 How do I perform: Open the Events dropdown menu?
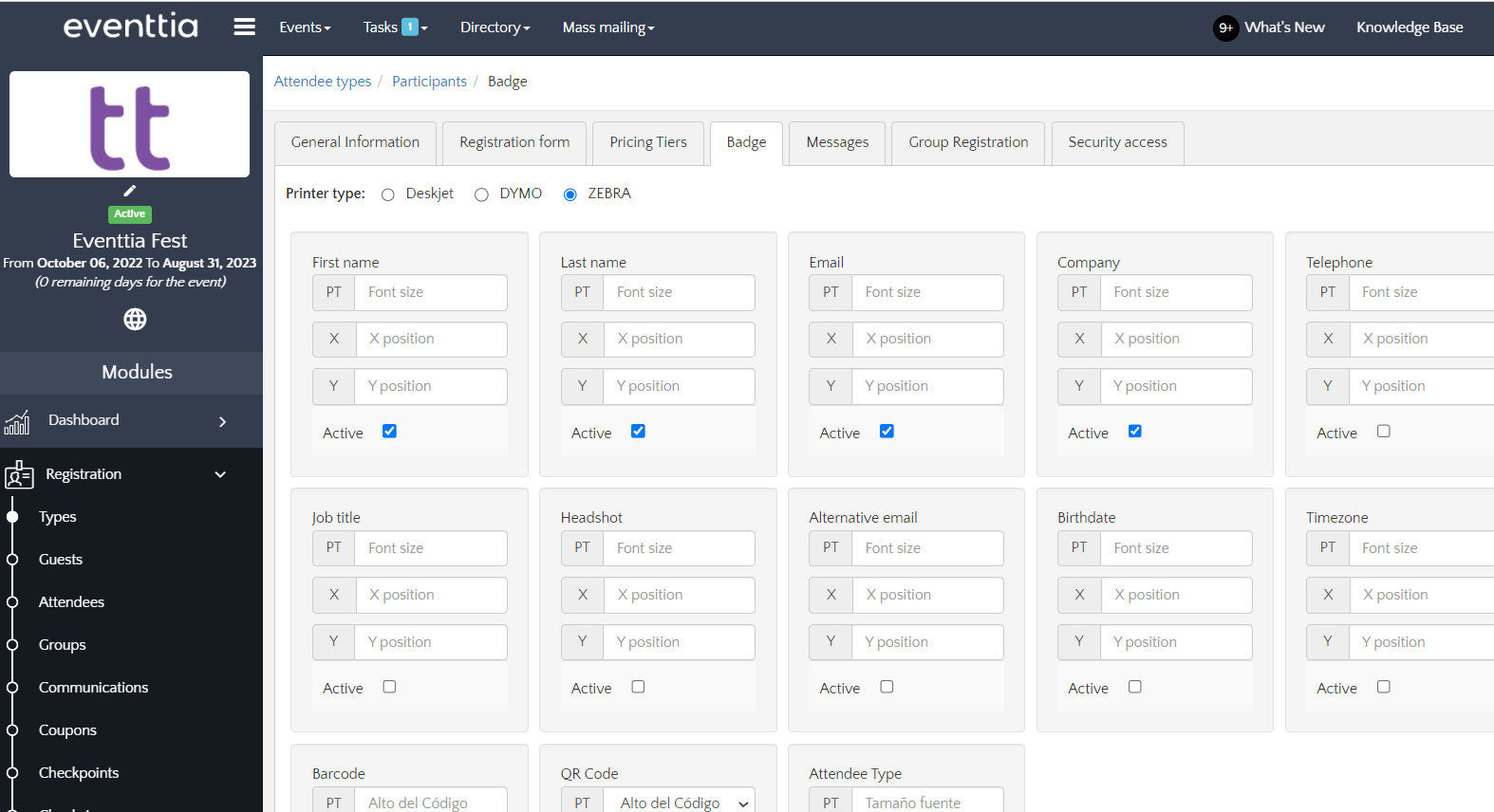(305, 28)
